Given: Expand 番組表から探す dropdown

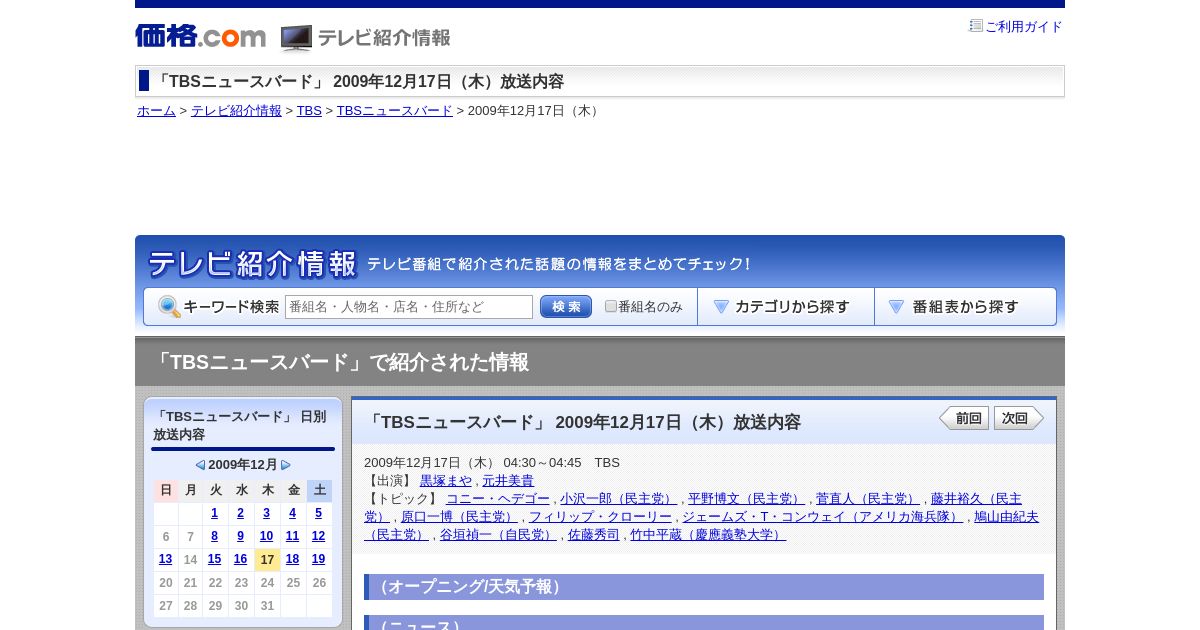Looking at the screenshot, I should pos(965,307).
